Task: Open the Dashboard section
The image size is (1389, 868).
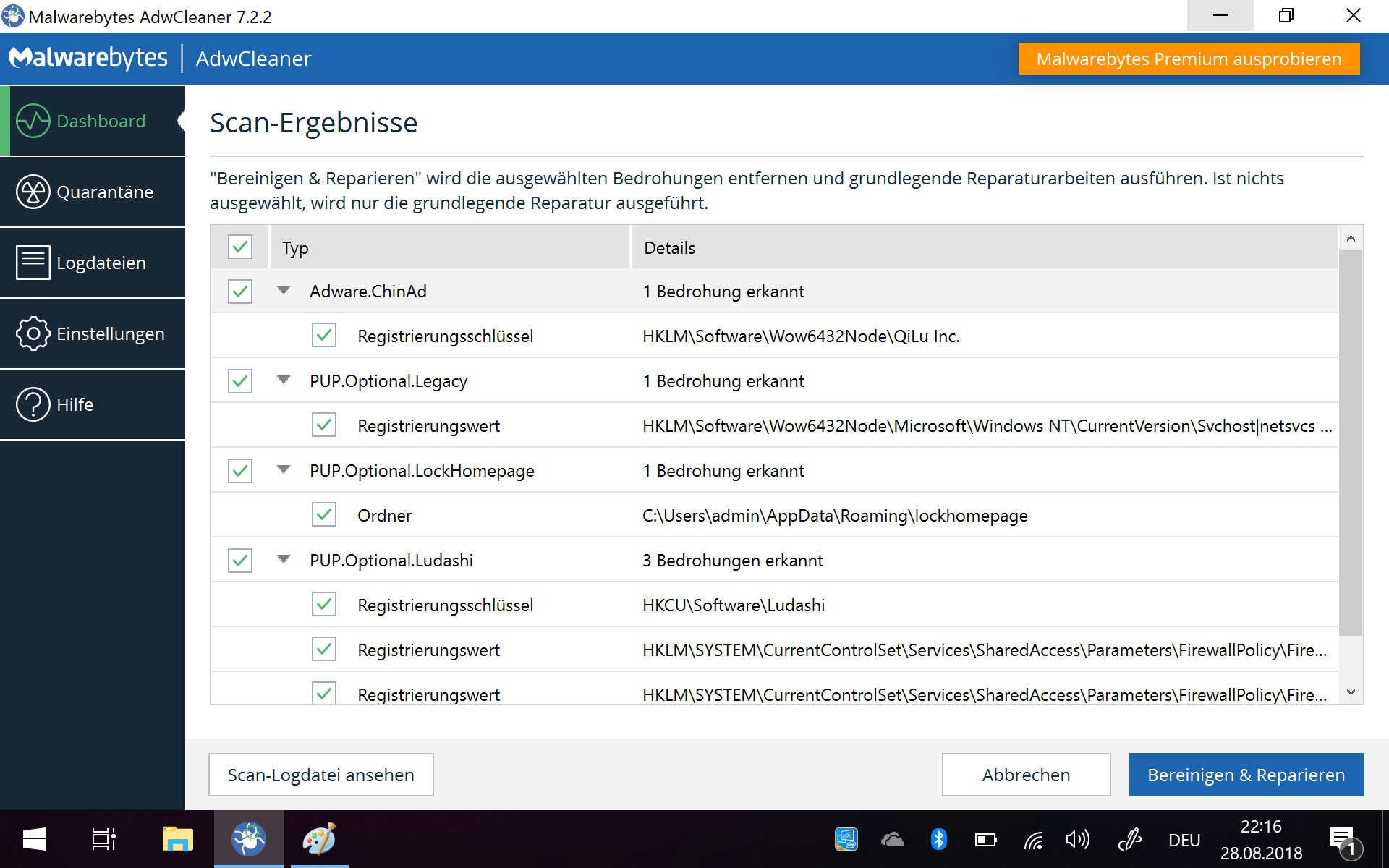Action: coord(93,121)
